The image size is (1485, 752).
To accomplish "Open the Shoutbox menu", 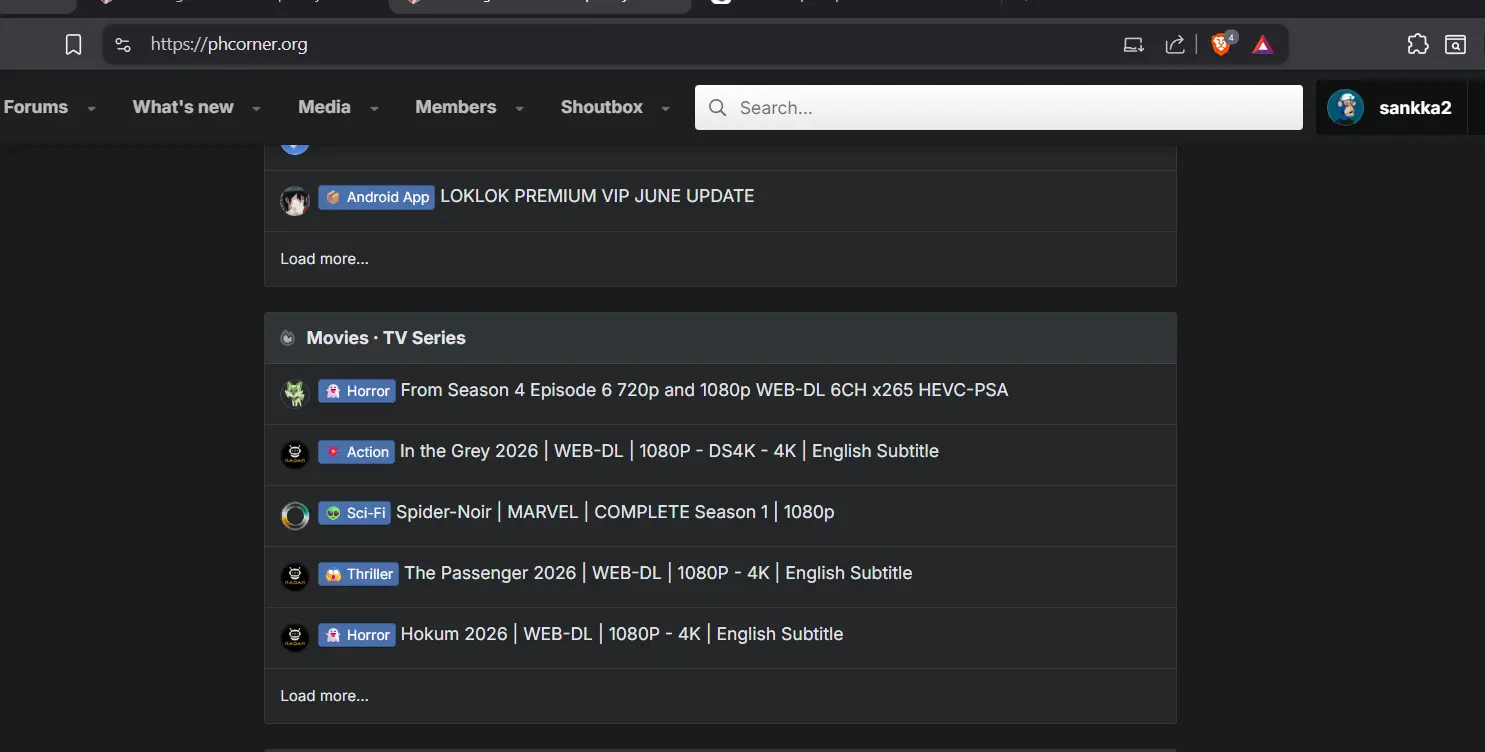I will point(602,107).
